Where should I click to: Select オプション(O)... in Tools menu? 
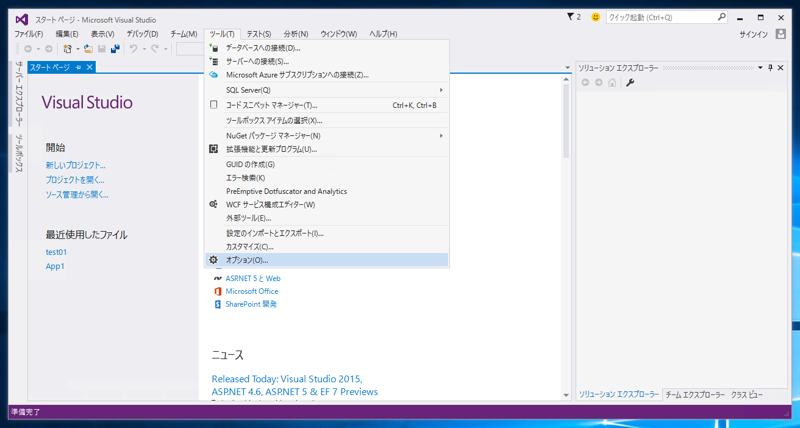click(x=327, y=260)
